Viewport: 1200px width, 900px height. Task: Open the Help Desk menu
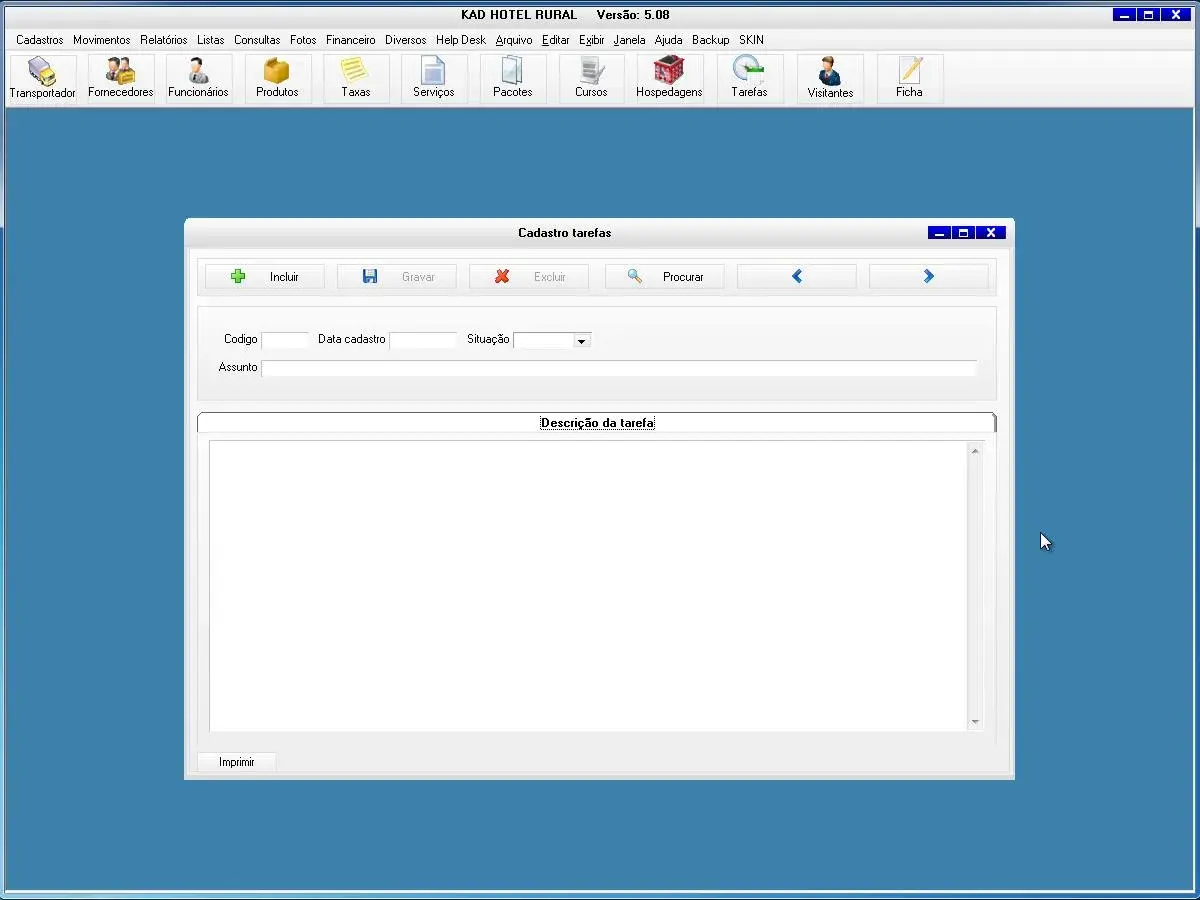[461, 40]
